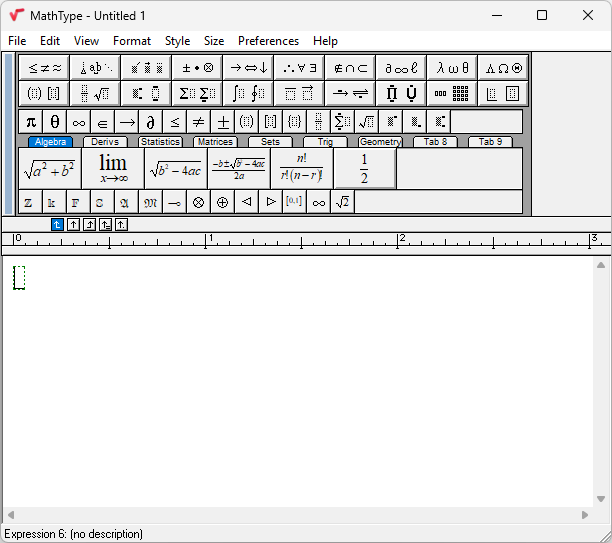Open the operator symbols palette (± • ⊗)
Screen dimensions: 612x543
(x=197, y=68)
